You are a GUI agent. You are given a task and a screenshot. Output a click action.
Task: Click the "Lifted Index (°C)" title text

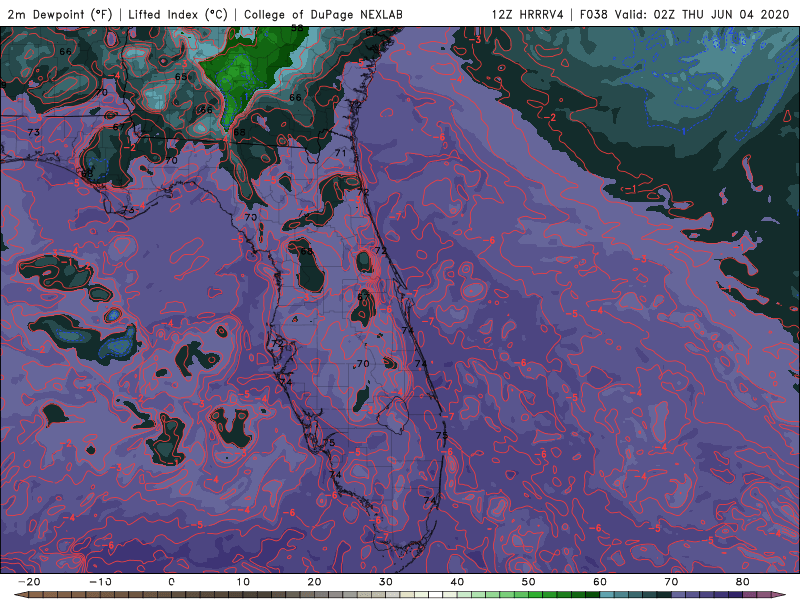[x=178, y=14]
